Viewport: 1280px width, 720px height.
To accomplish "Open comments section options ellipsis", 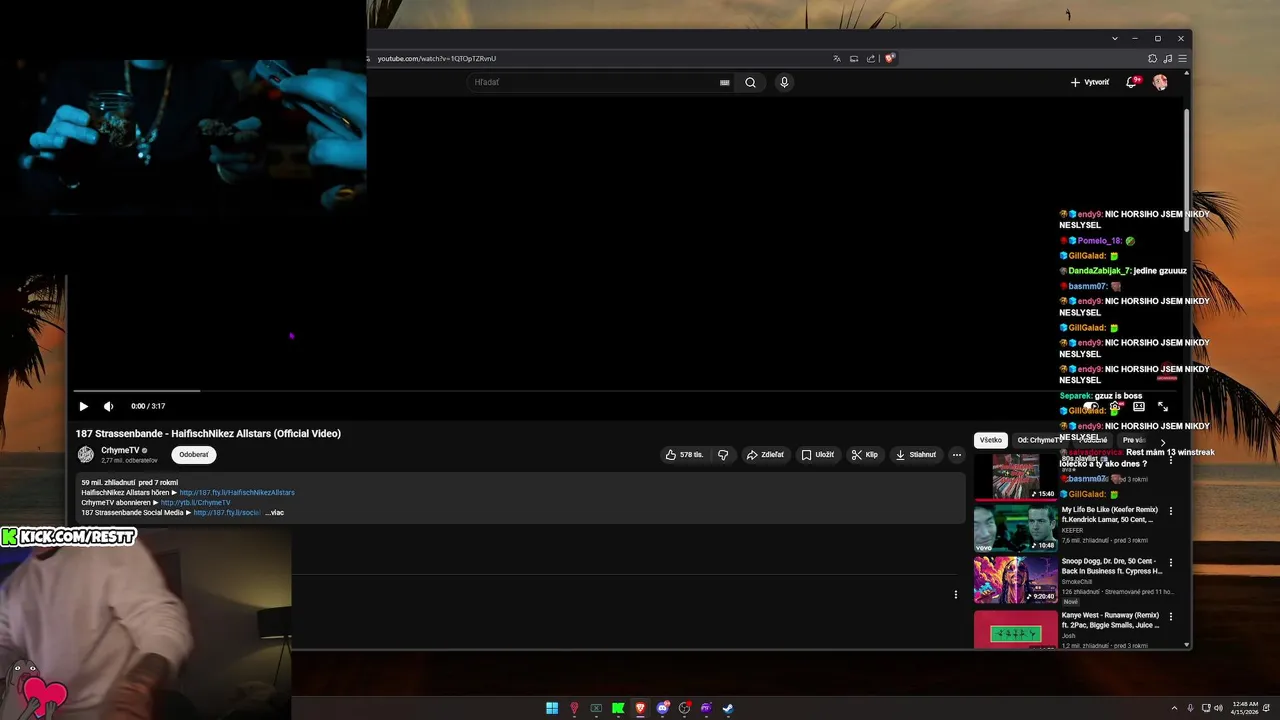I will tap(956, 594).
